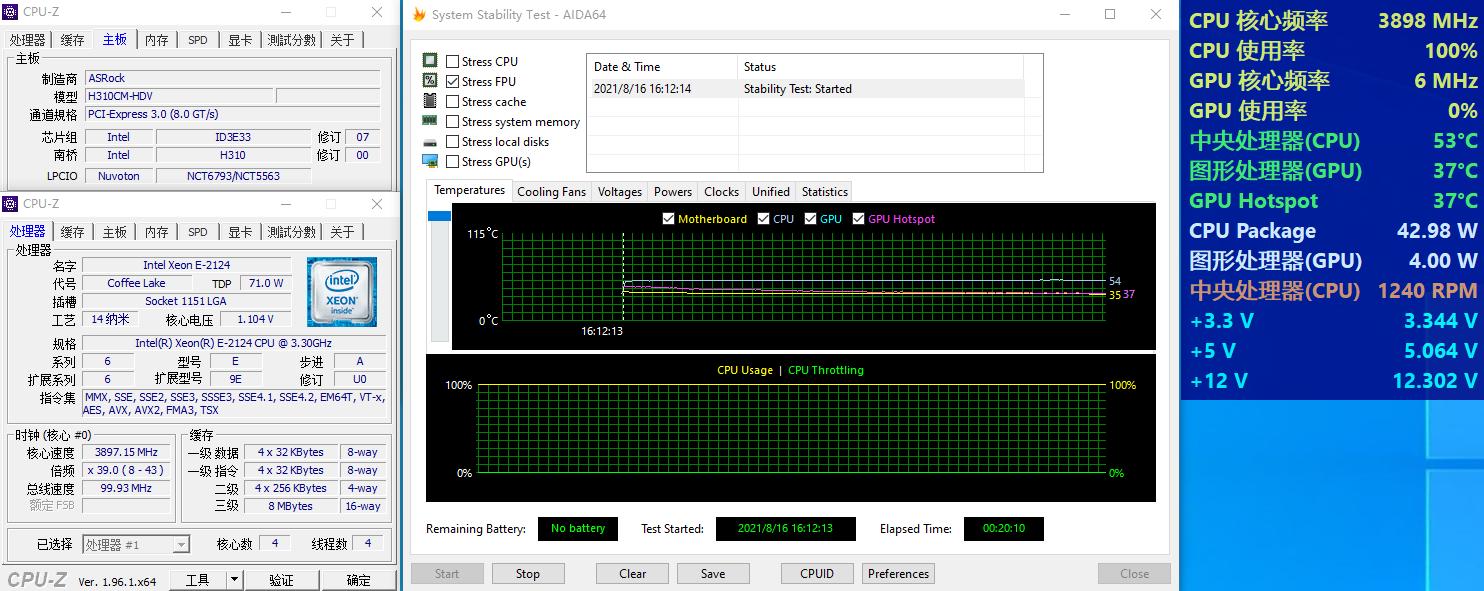Click the Intel Xeon logo in CPU-Z

click(342, 292)
